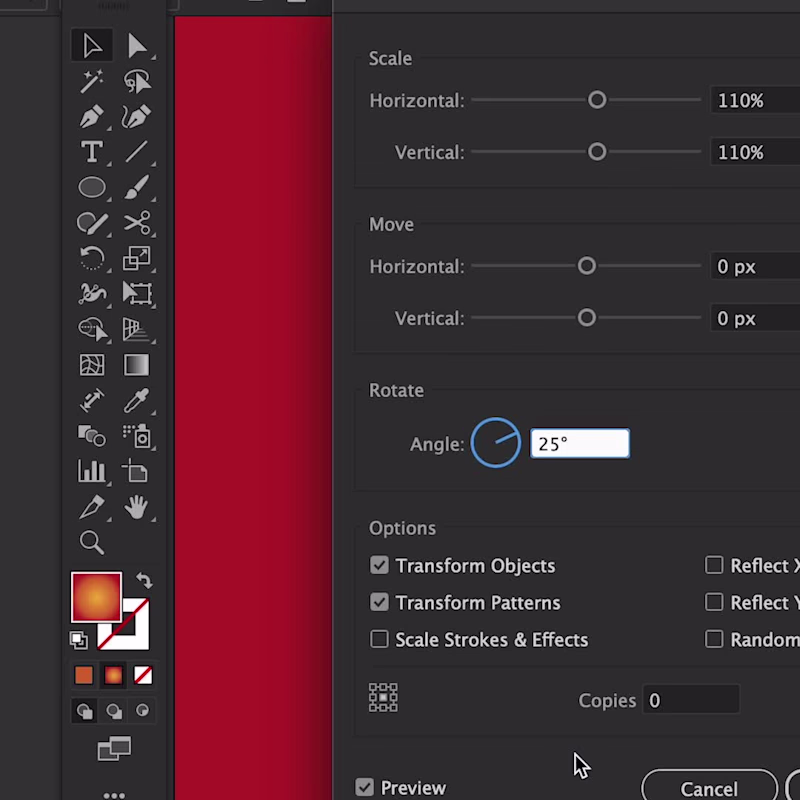Select the Scissors tool
The width and height of the screenshot is (800, 800).
click(x=138, y=223)
